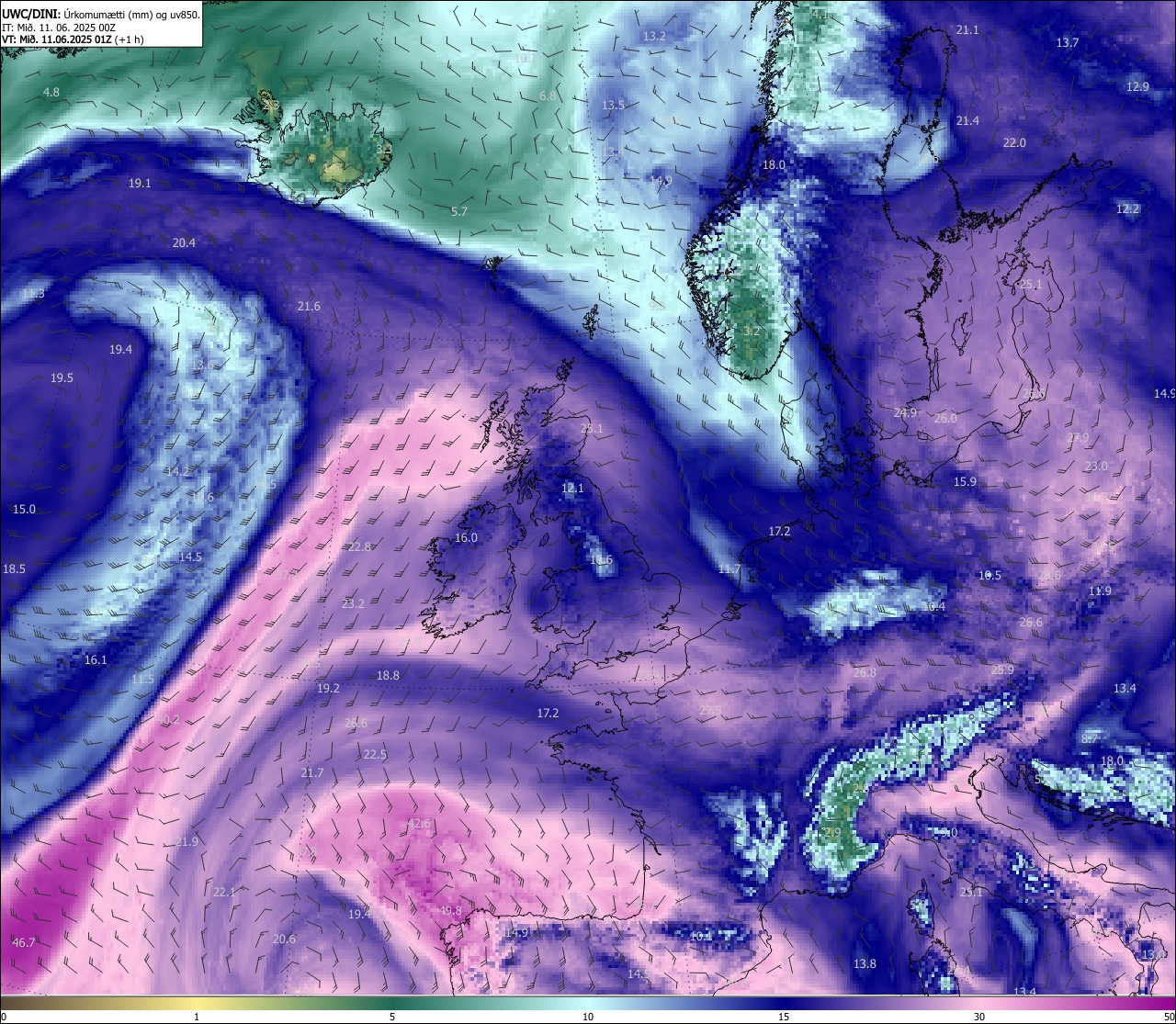This screenshot has width=1176, height=1024.
Task: Click the map value 19.5
Action: [x=62, y=378]
